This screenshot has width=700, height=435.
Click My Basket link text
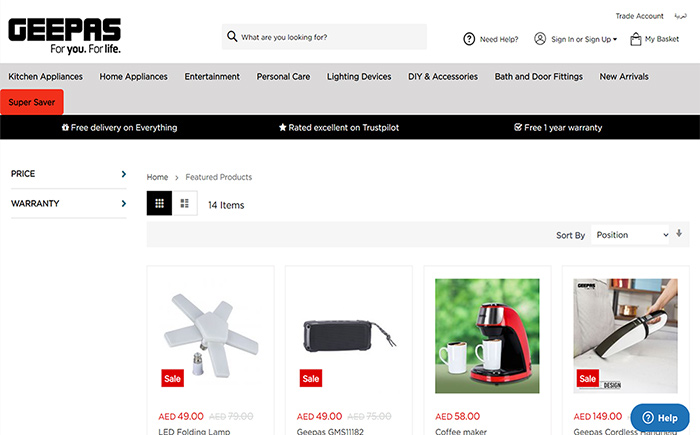click(x=662, y=39)
